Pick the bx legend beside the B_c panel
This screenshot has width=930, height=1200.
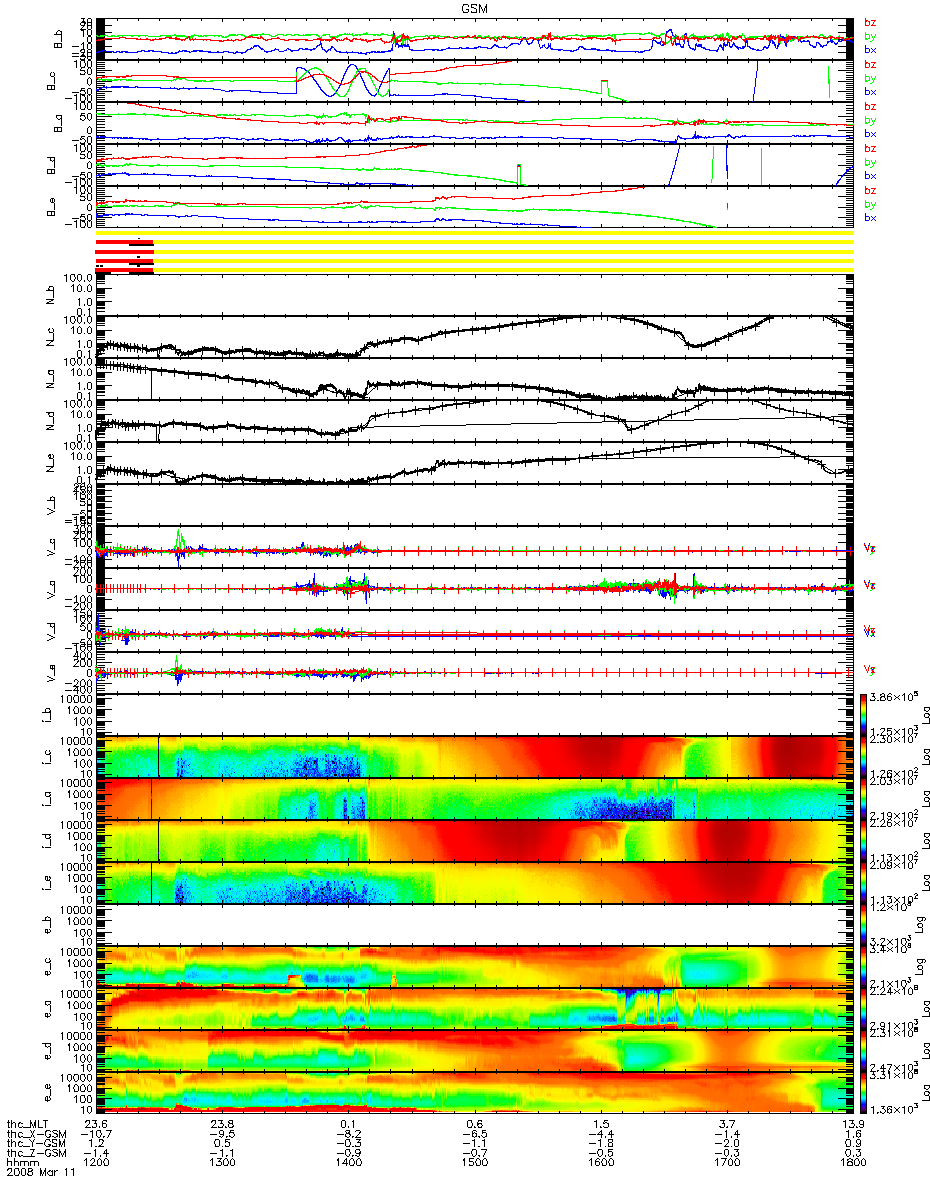(x=870, y=91)
